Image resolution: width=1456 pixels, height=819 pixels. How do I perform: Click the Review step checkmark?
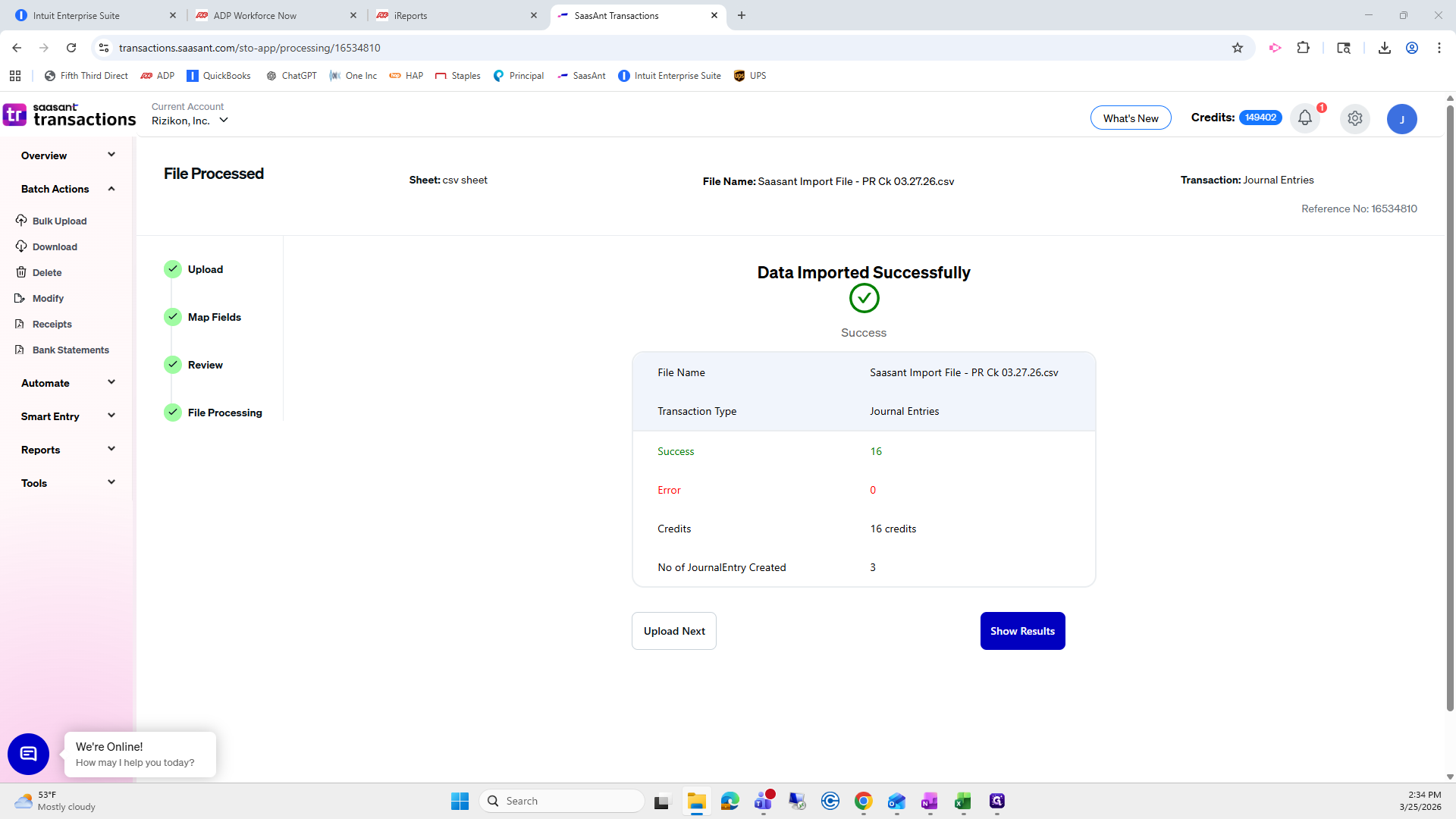tap(173, 365)
